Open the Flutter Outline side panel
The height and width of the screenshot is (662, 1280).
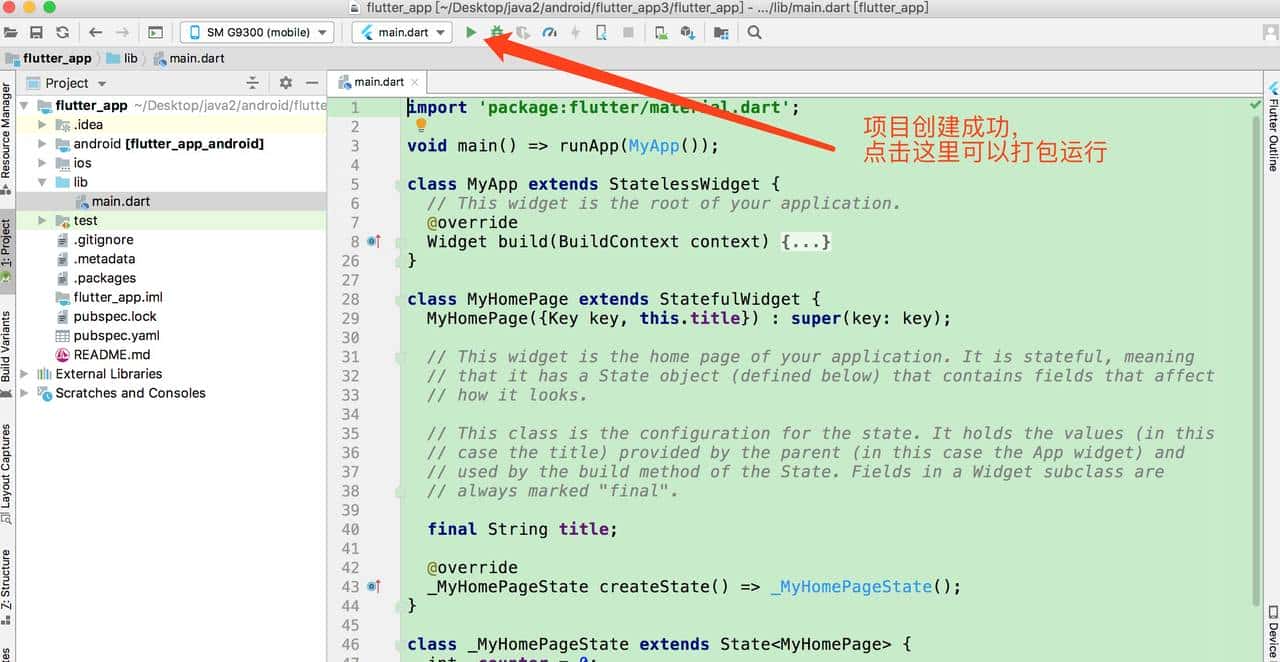[1272, 134]
